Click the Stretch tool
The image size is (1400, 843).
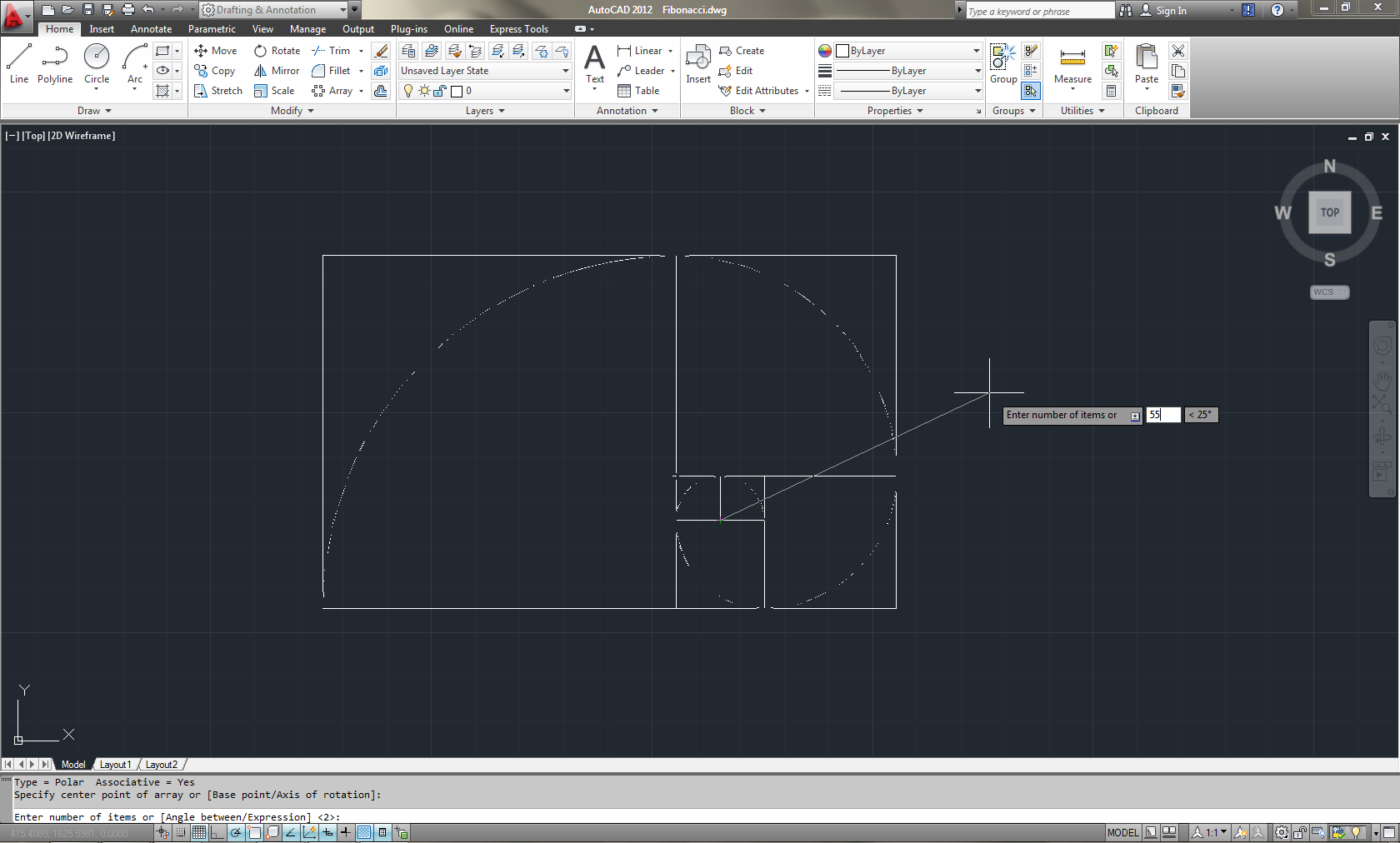[x=218, y=91]
